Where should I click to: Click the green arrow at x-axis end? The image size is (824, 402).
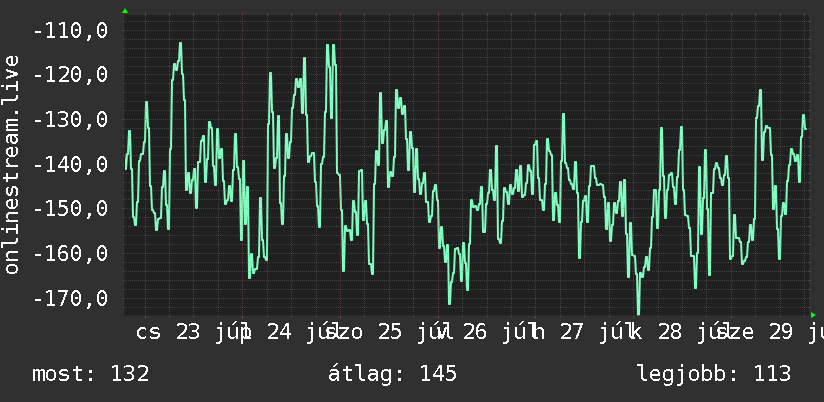point(813,315)
